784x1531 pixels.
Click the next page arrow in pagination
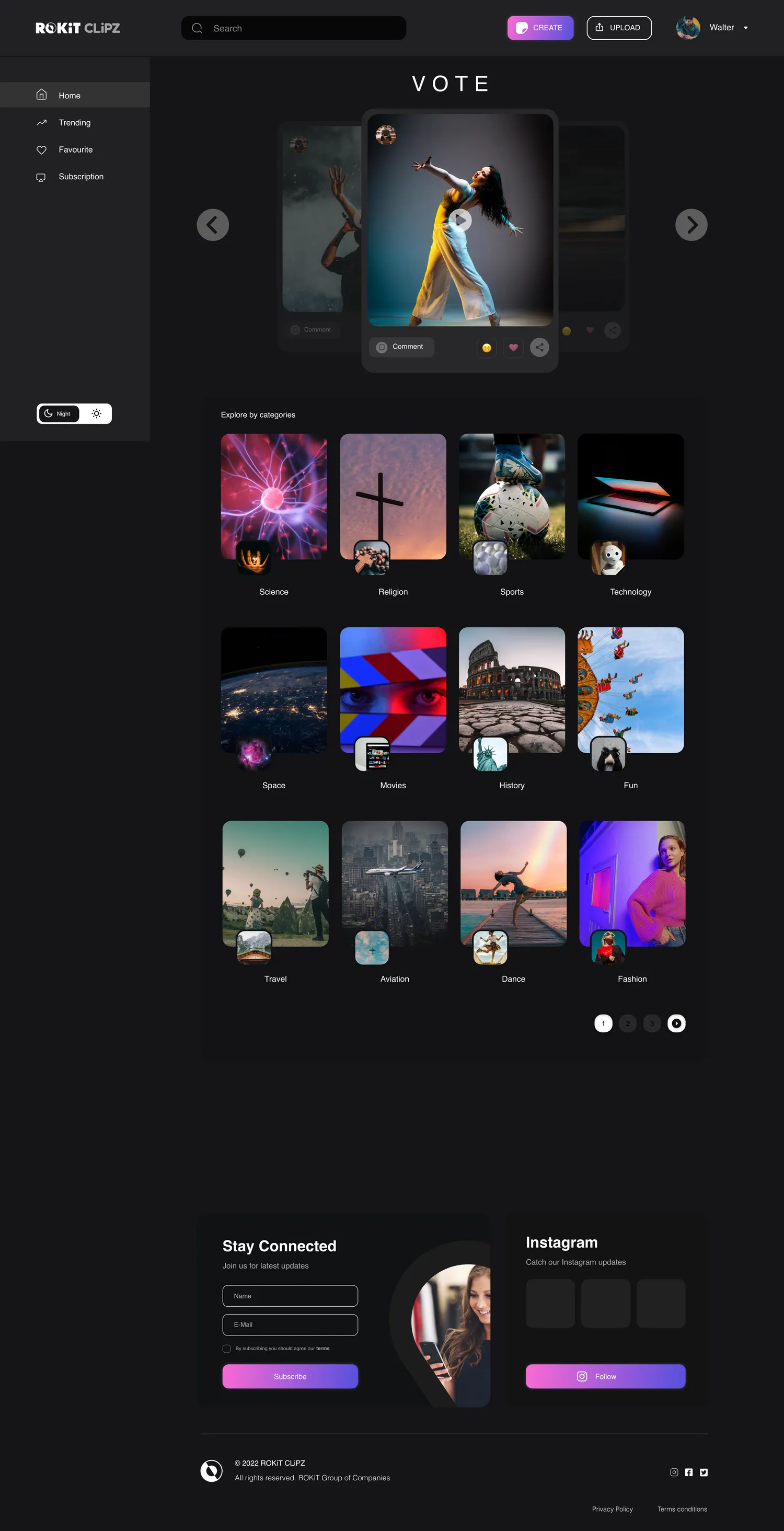[676, 1023]
